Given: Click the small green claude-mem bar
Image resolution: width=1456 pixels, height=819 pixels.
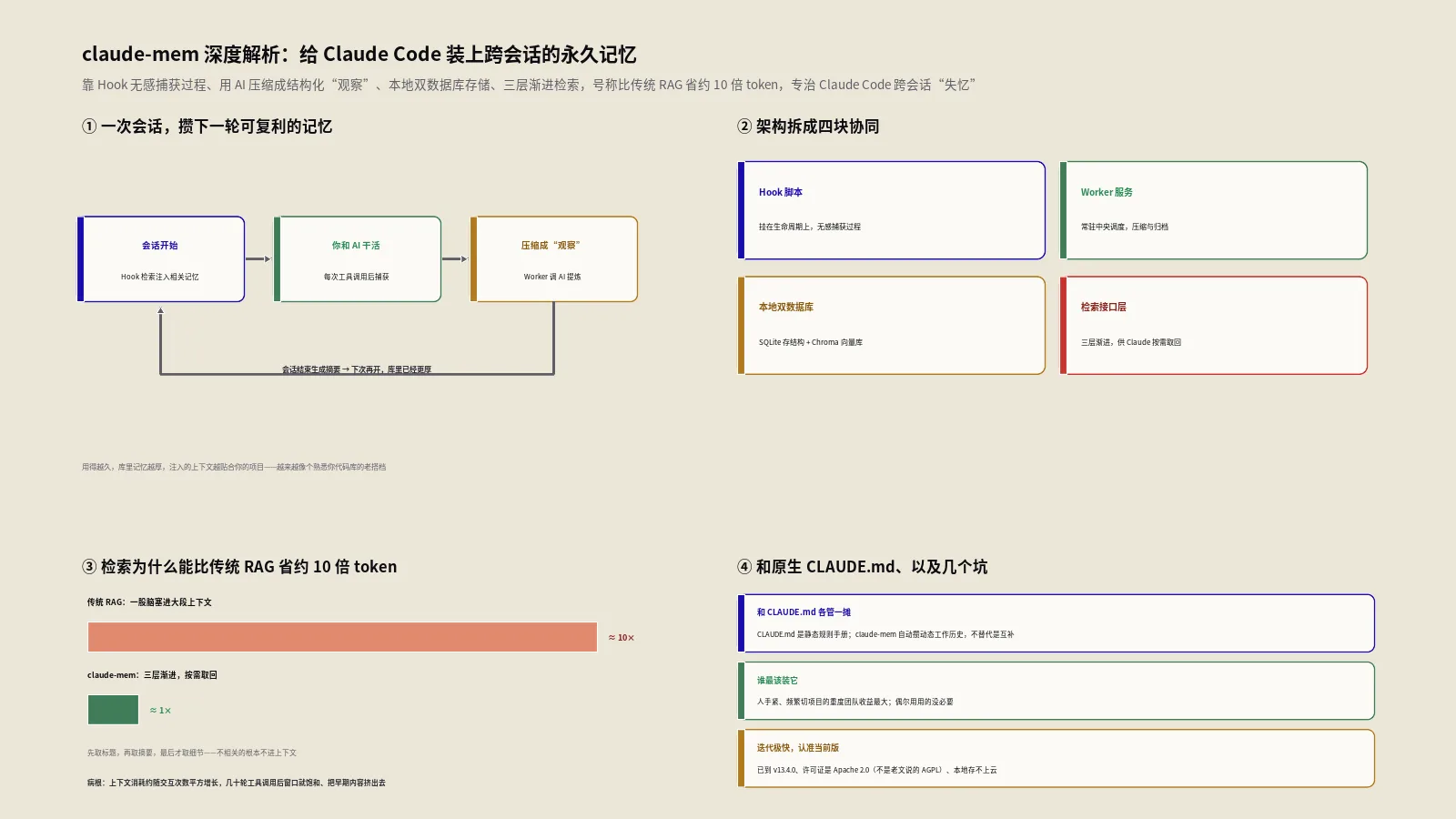Looking at the screenshot, I should (113, 710).
